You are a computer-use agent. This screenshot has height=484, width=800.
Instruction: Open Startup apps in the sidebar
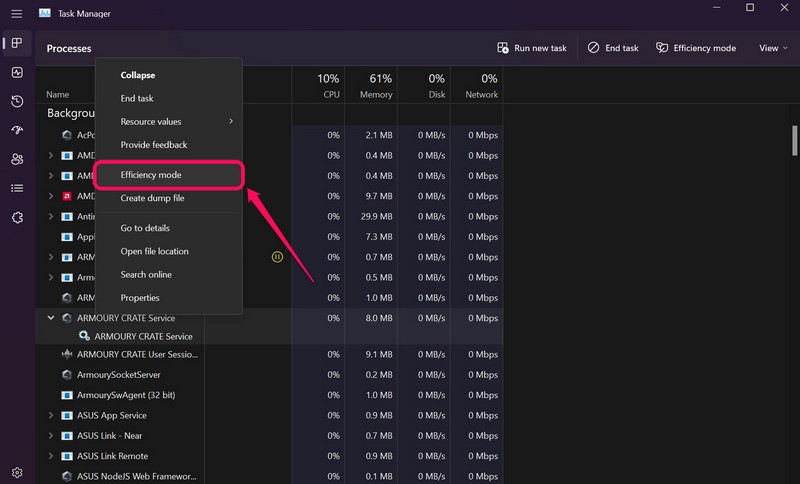click(17, 131)
